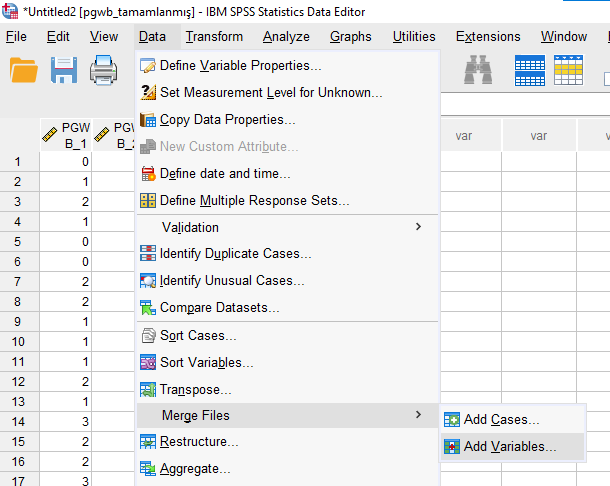
Task: Open the Window menu
Action: 564,37
